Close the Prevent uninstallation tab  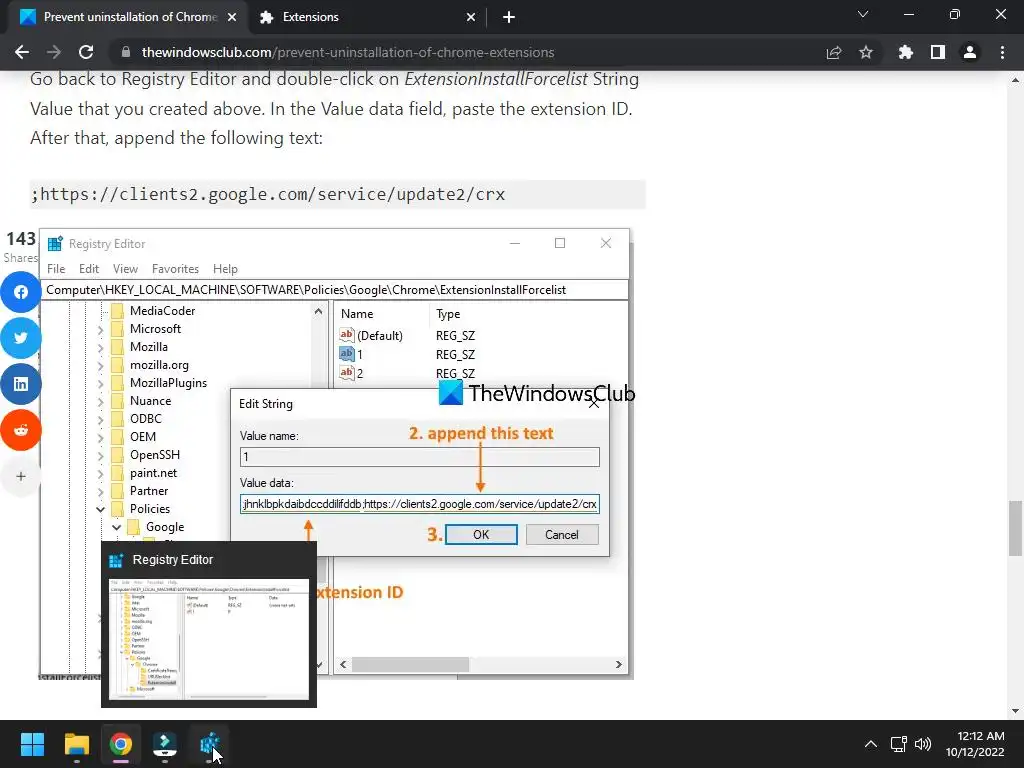(x=232, y=18)
